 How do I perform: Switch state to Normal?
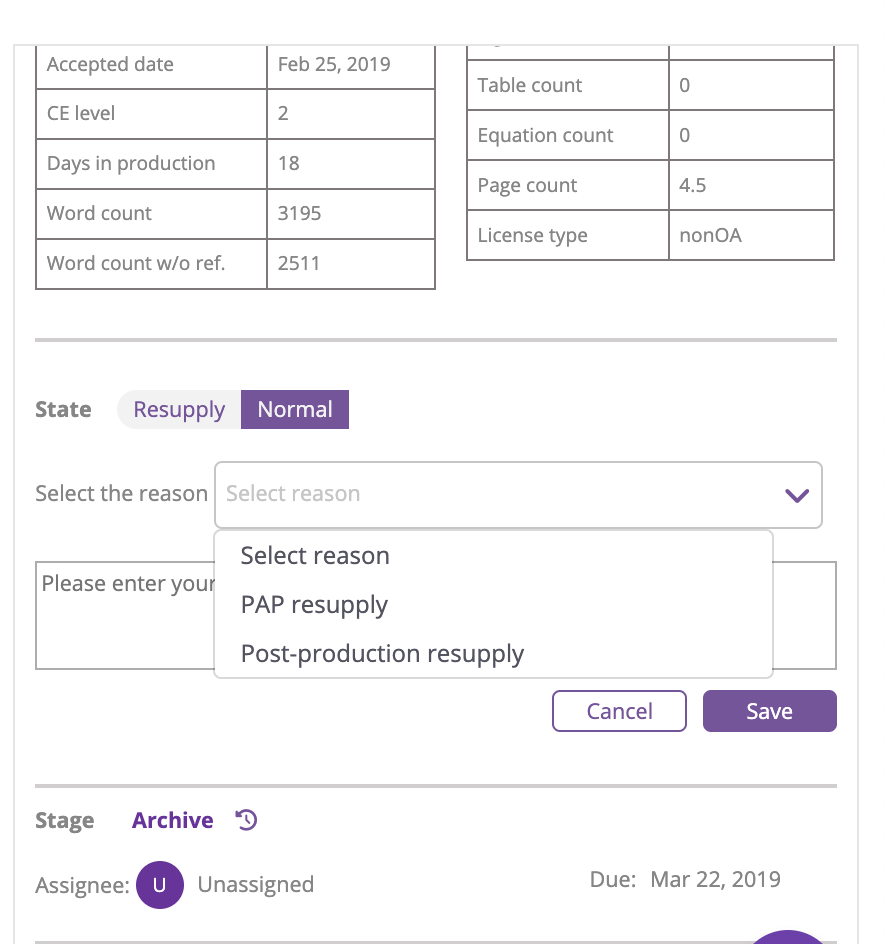tap(295, 409)
